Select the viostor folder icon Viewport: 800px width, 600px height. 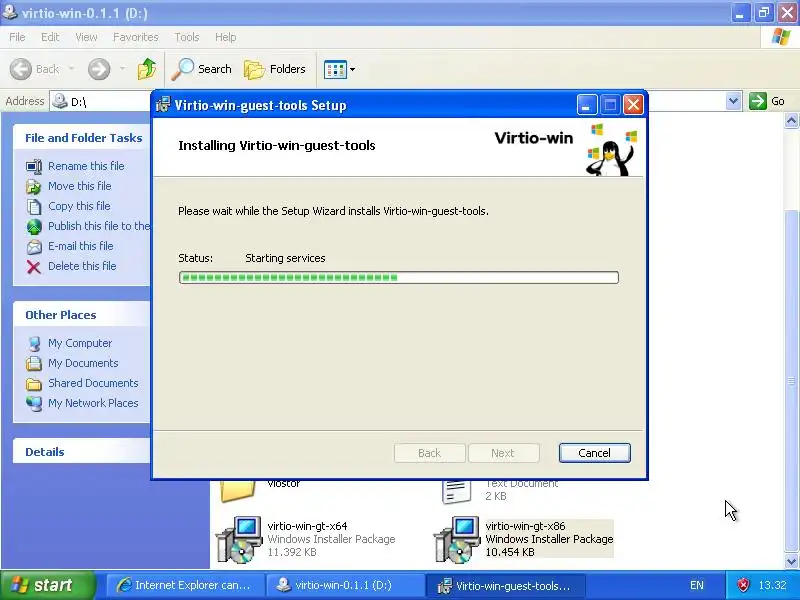[238, 491]
